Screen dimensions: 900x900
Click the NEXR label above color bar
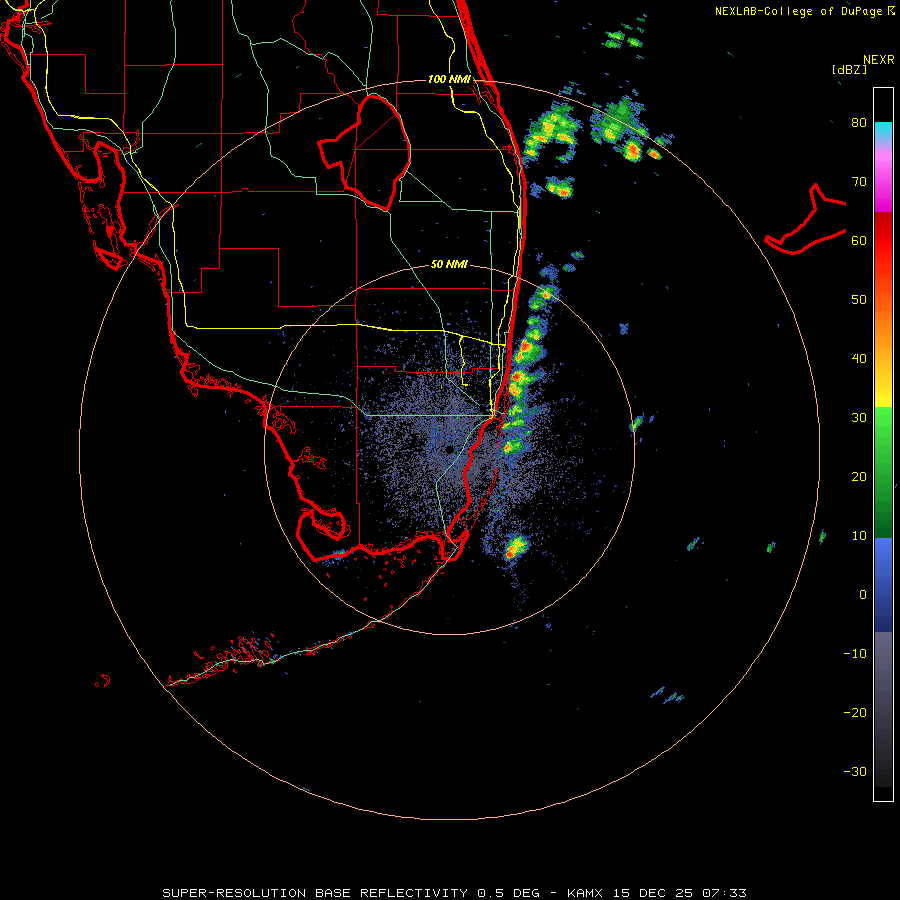tap(878, 60)
